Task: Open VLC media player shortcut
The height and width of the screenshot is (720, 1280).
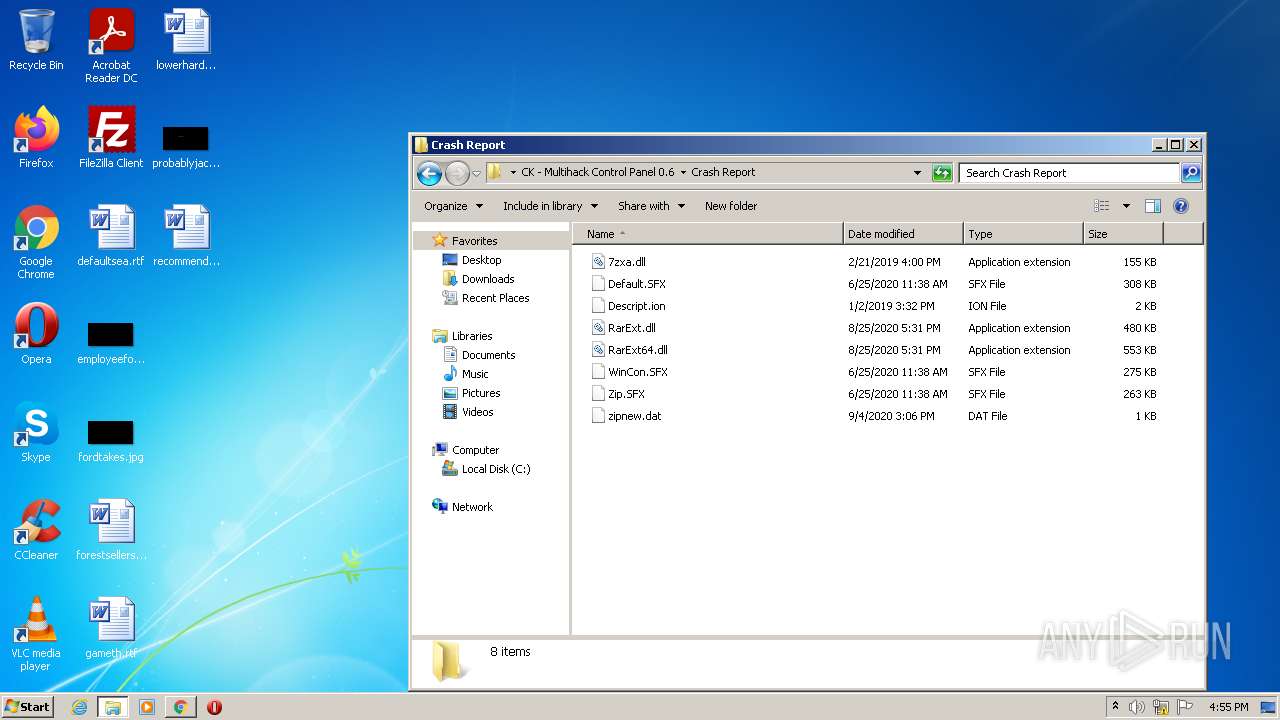Action: click(36, 634)
